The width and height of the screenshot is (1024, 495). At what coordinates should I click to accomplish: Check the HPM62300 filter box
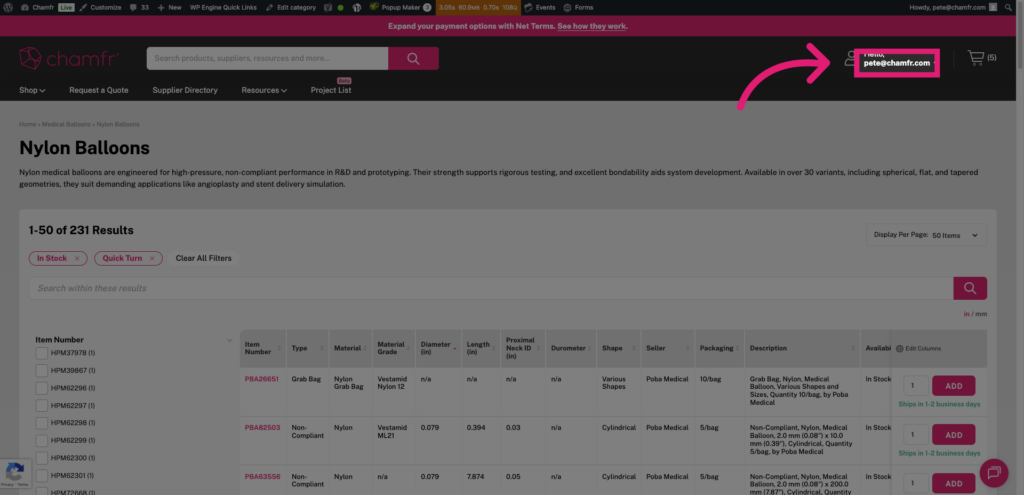pos(42,458)
